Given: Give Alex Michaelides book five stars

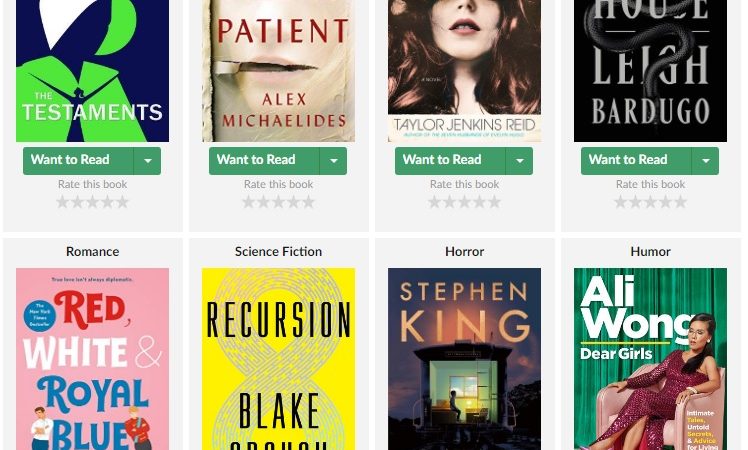Looking at the screenshot, I should pos(309,202).
